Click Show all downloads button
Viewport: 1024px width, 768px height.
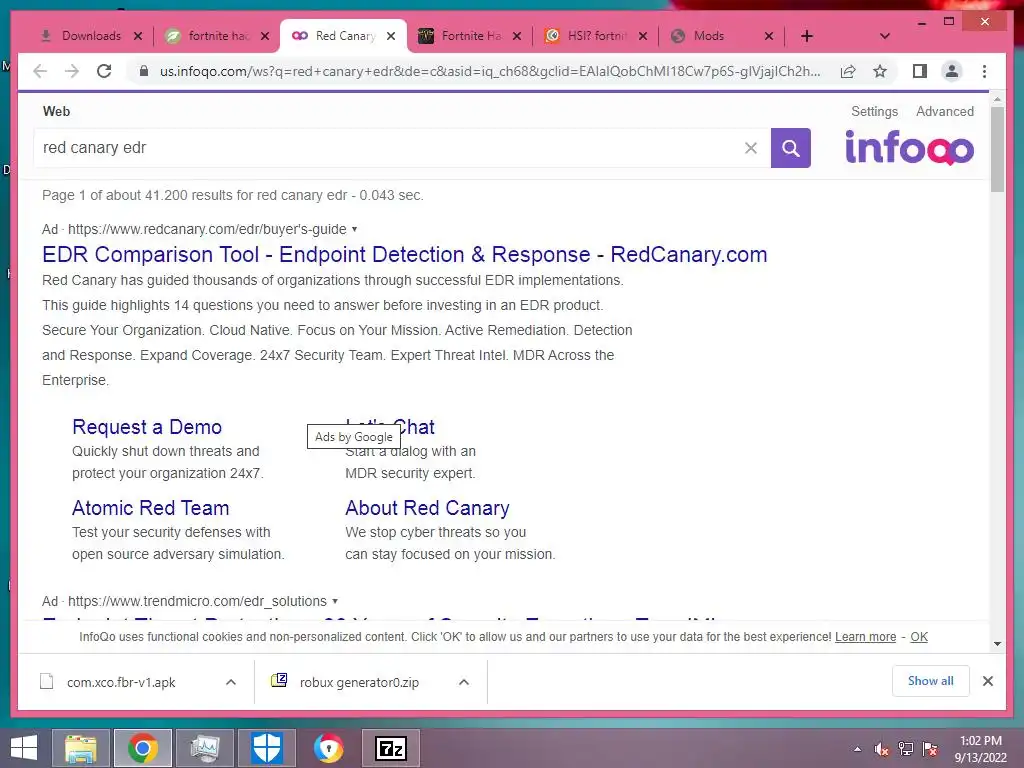pyautogui.click(x=931, y=681)
